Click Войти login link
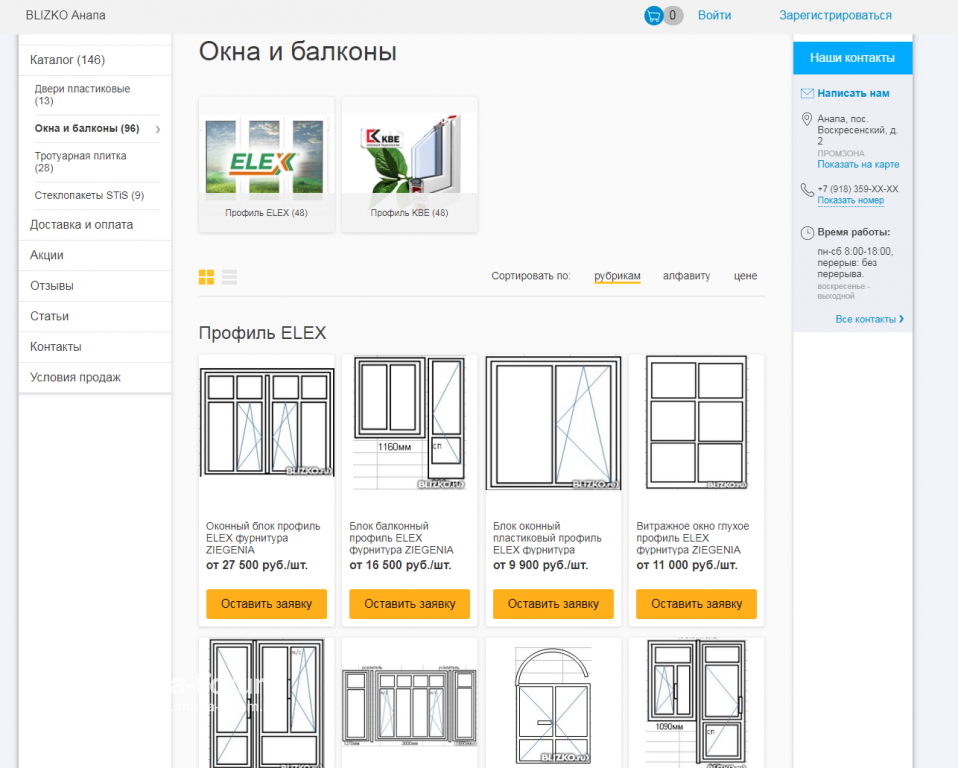958x768 pixels. point(714,15)
